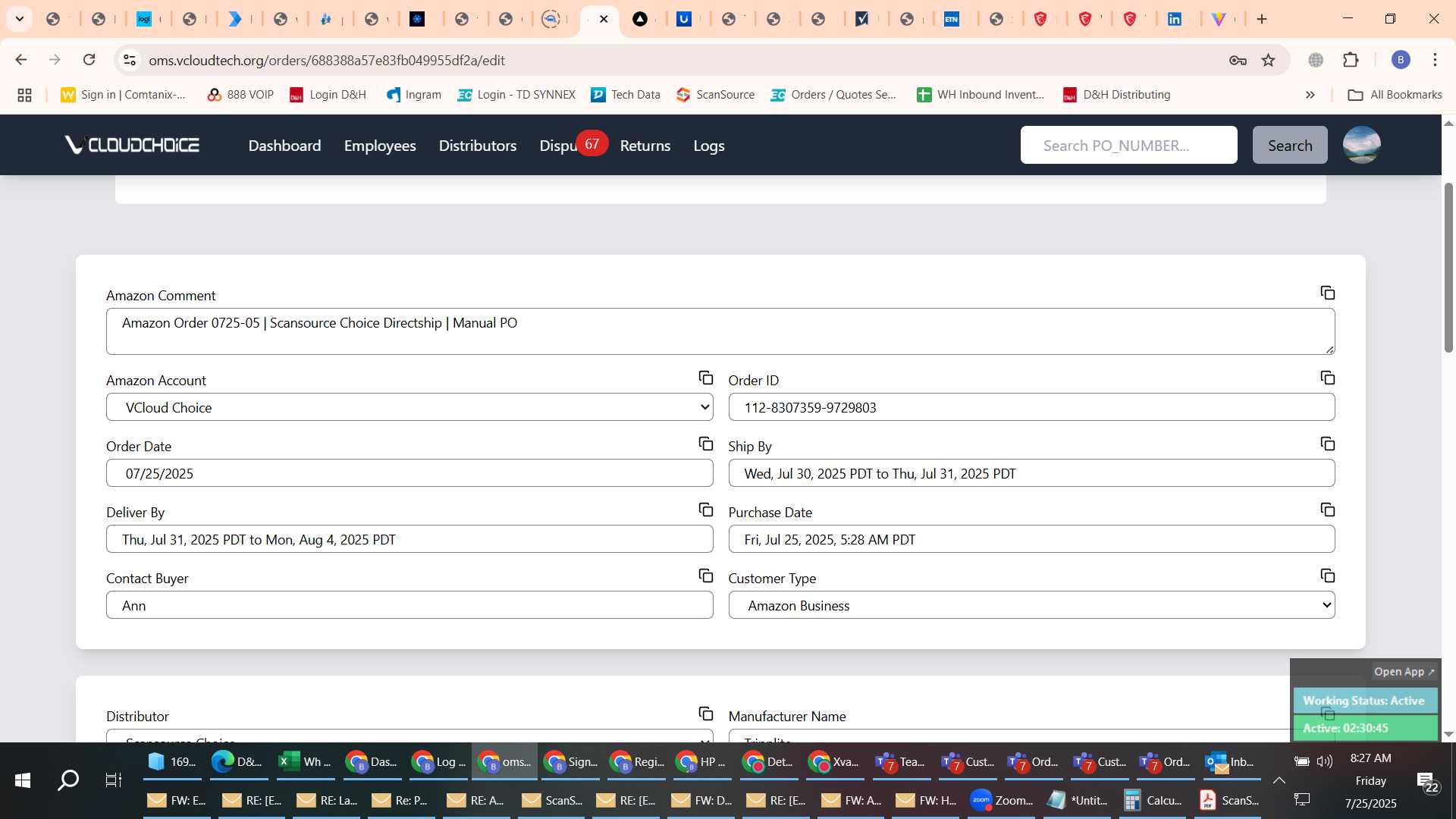The image size is (1456, 819).
Task: Copy the Order Date value
Action: [x=705, y=444]
